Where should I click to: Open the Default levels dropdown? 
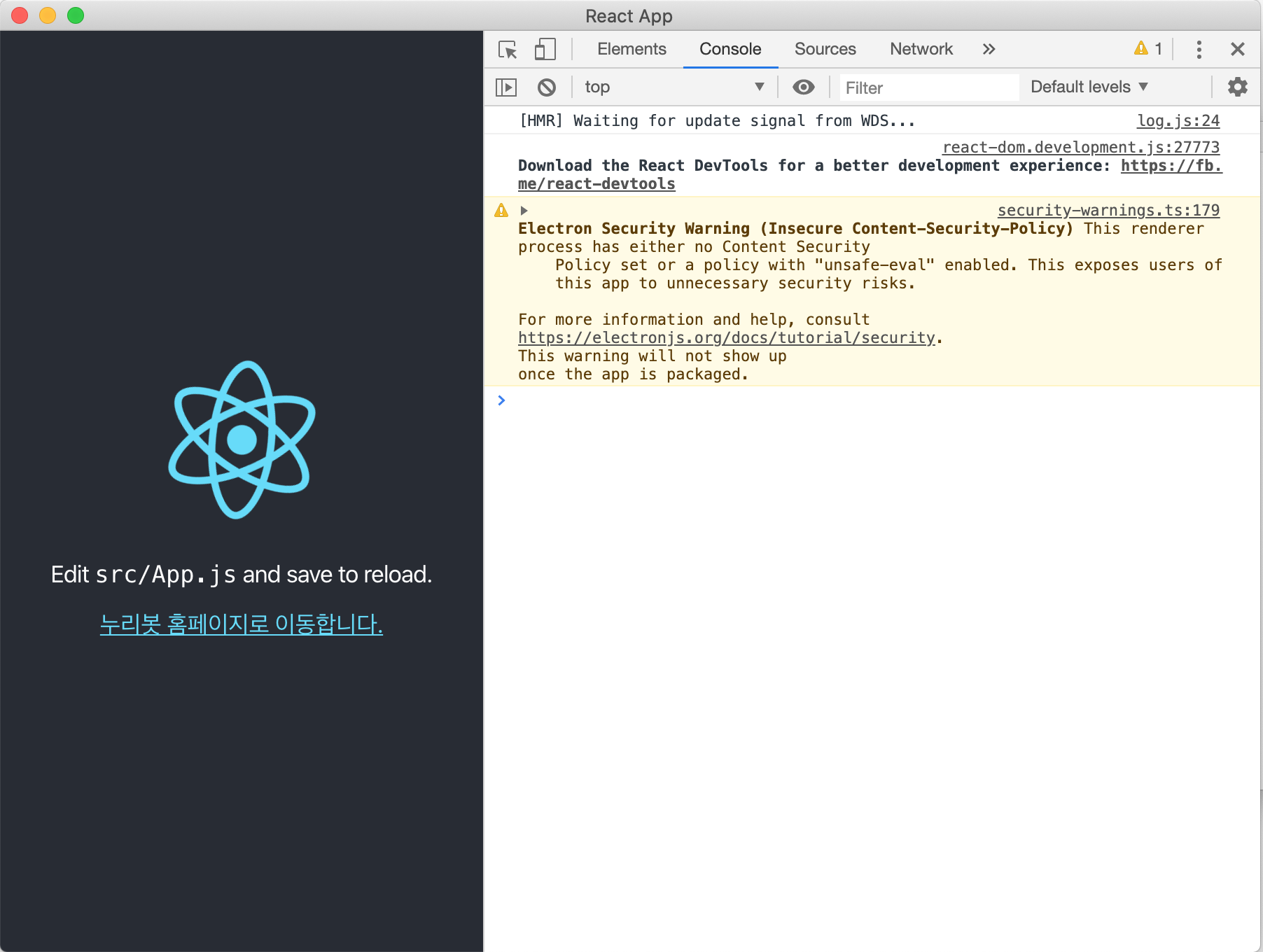(1089, 87)
